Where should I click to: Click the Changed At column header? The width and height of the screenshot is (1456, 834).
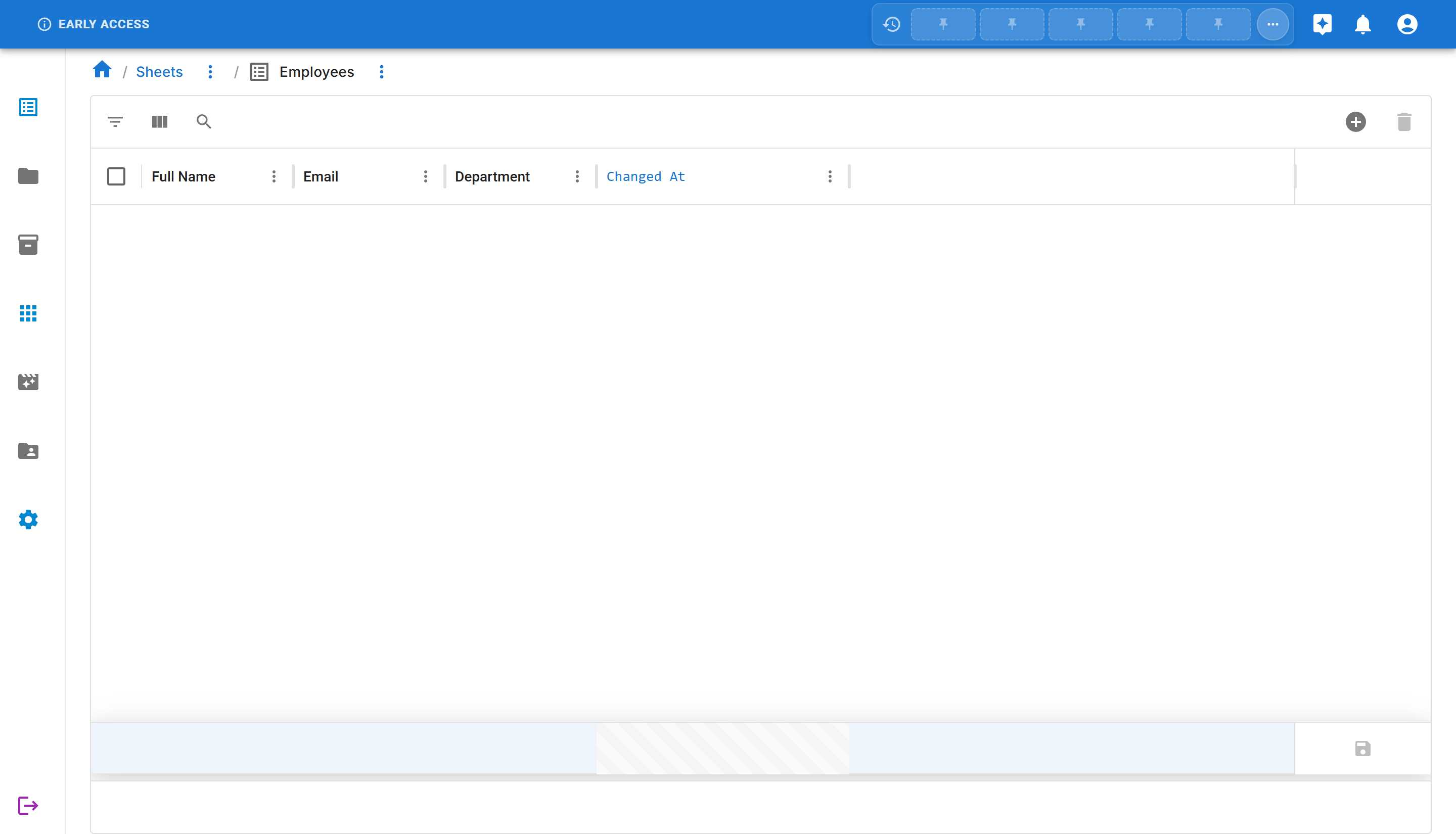(x=646, y=176)
